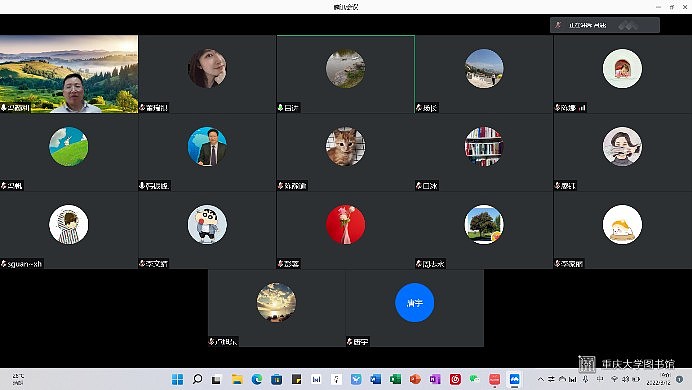Viewport: 692px width, 390px height.
Task: Open Word from the taskbar
Action: pos(376,379)
